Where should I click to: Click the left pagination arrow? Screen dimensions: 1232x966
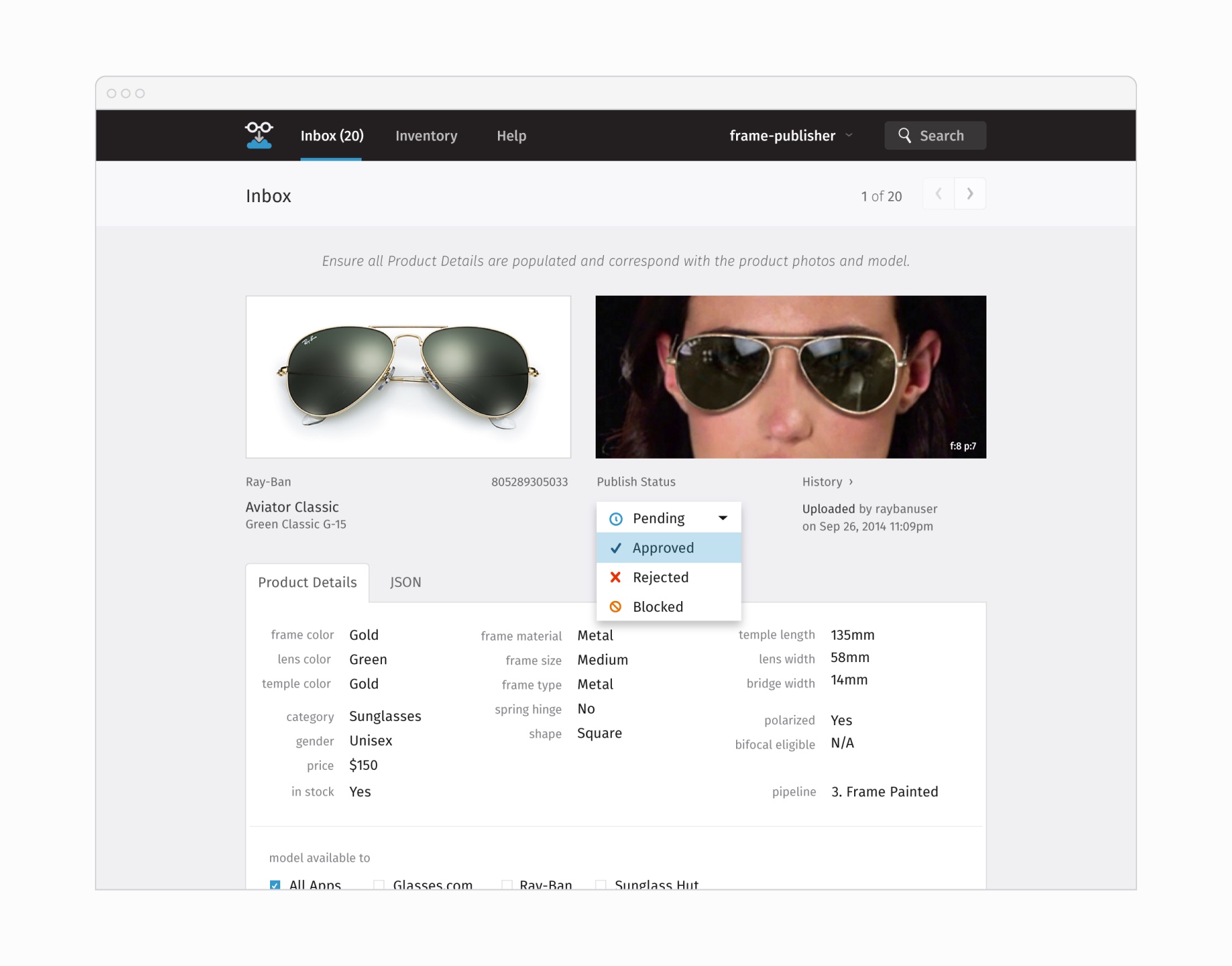pyautogui.click(x=938, y=194)
